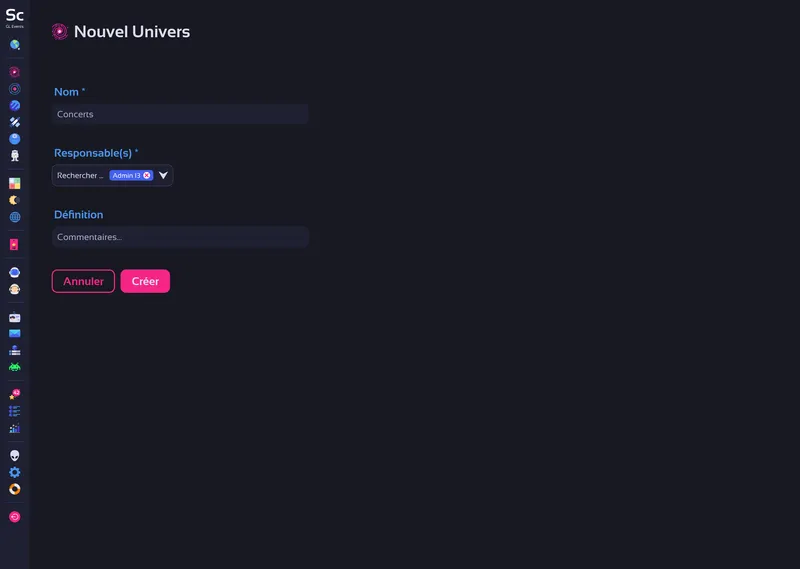
Task: Click the pink logout icon at sidebar bottom
Action: 15,517
